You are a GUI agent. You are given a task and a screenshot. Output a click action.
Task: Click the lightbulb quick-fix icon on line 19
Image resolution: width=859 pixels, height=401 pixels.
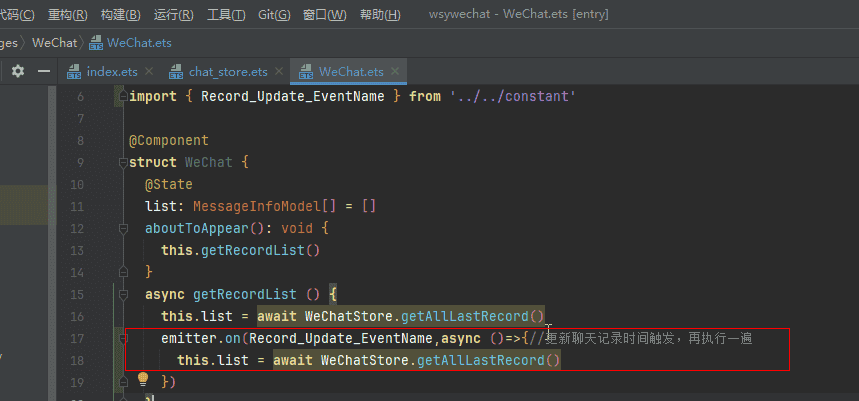click(x=143, y=378)
